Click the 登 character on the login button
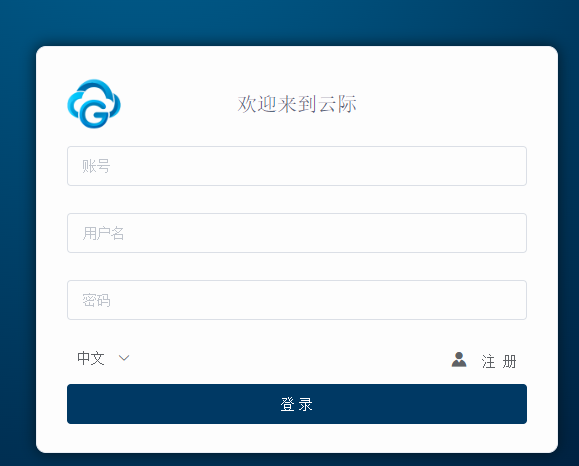Screen dimensions: 579x466 (287, 404)
